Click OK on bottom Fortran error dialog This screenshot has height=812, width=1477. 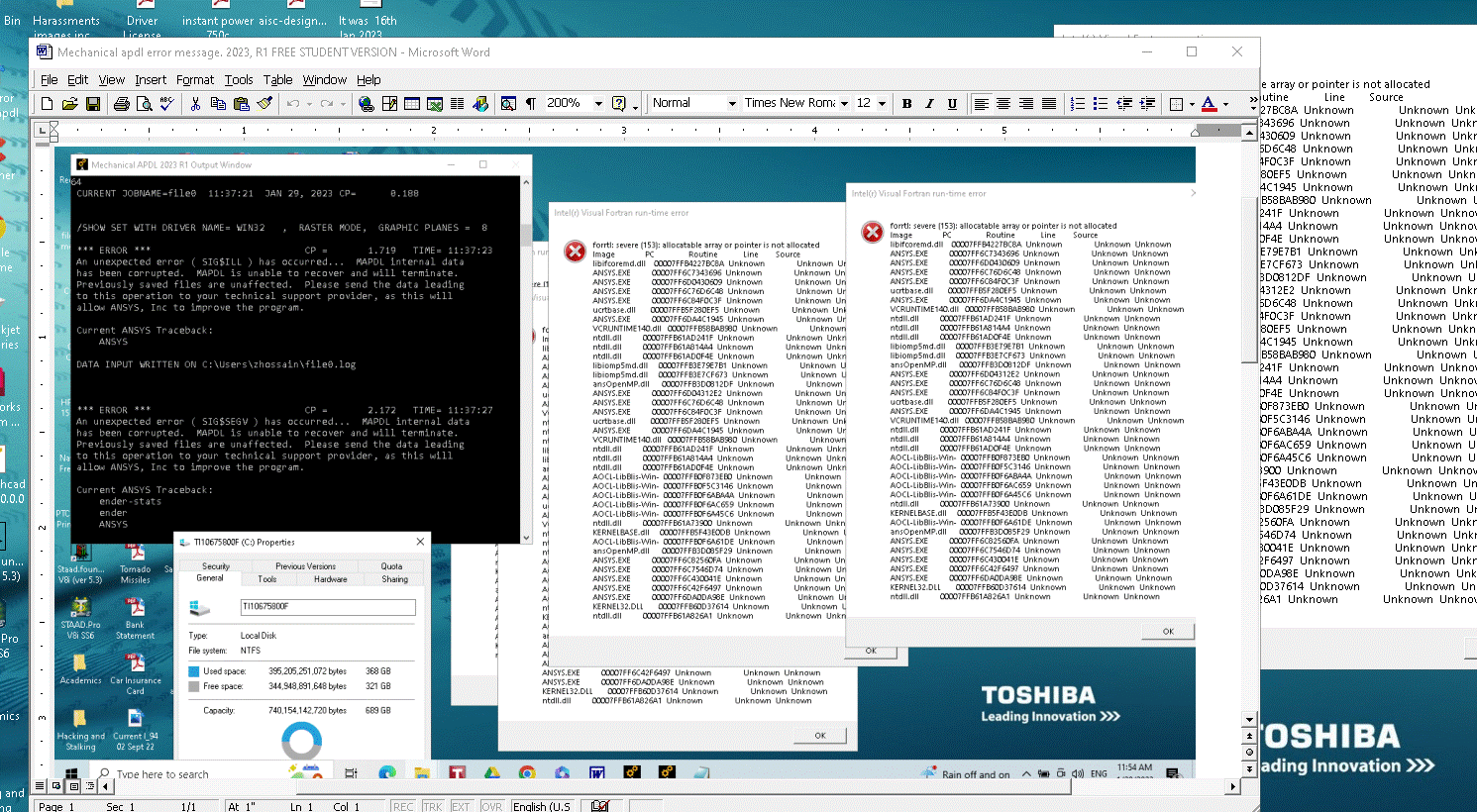pos(820,735)
